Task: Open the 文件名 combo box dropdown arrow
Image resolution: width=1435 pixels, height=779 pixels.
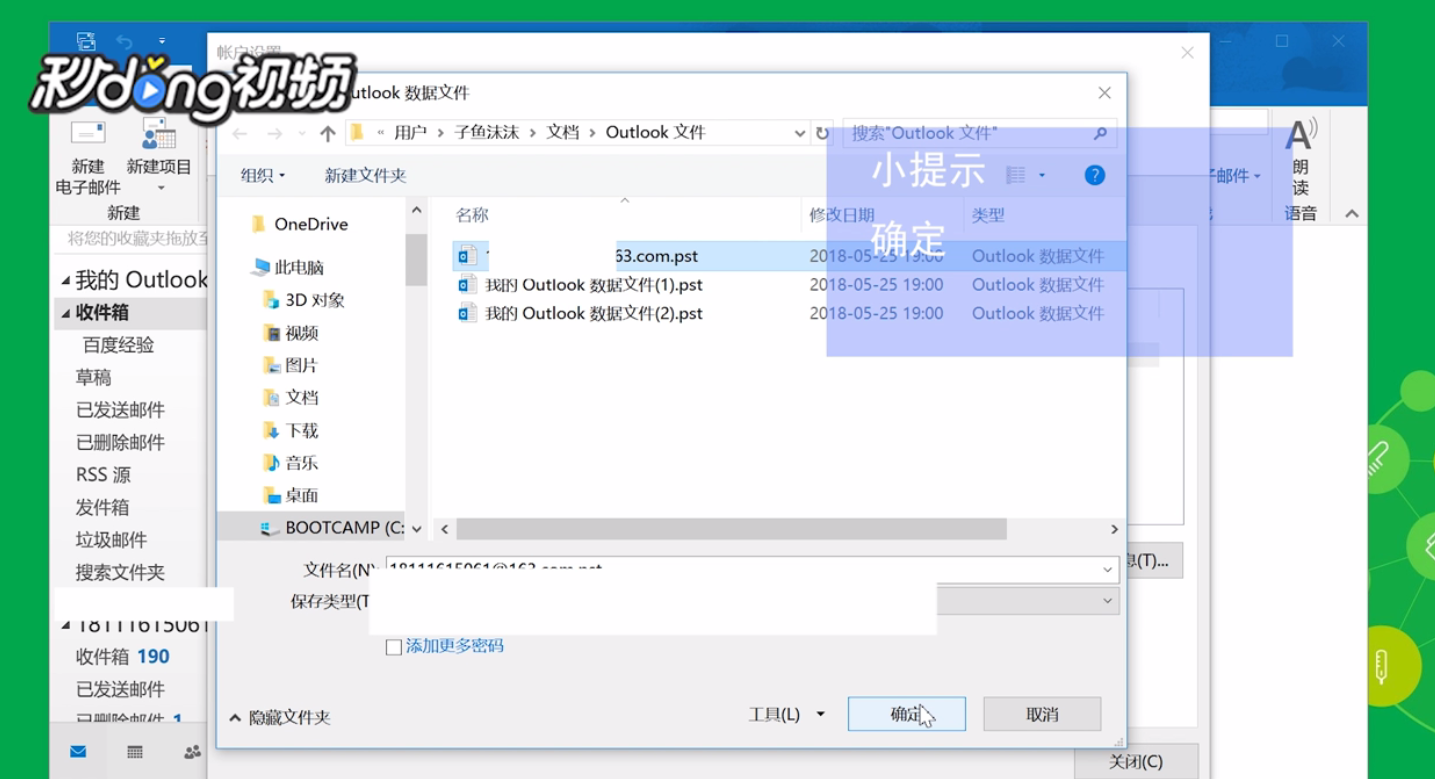Action: click(x=1107, y=569)
